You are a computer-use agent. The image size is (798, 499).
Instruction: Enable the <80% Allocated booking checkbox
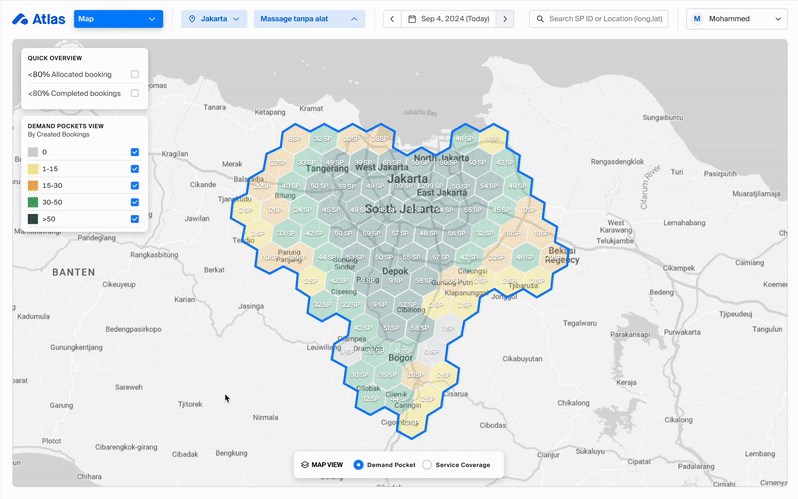point(134,74)
